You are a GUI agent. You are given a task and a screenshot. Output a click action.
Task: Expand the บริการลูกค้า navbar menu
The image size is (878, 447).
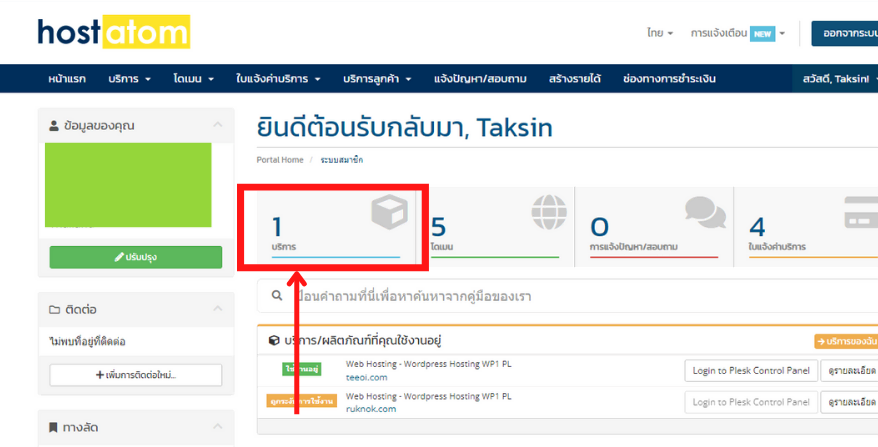coord(377,79)
